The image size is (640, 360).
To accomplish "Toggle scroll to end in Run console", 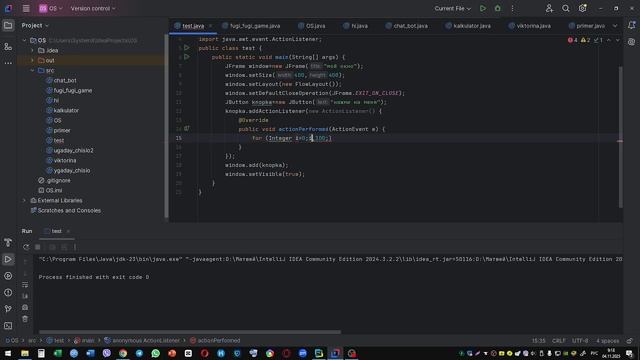I will tap(25, 296).
